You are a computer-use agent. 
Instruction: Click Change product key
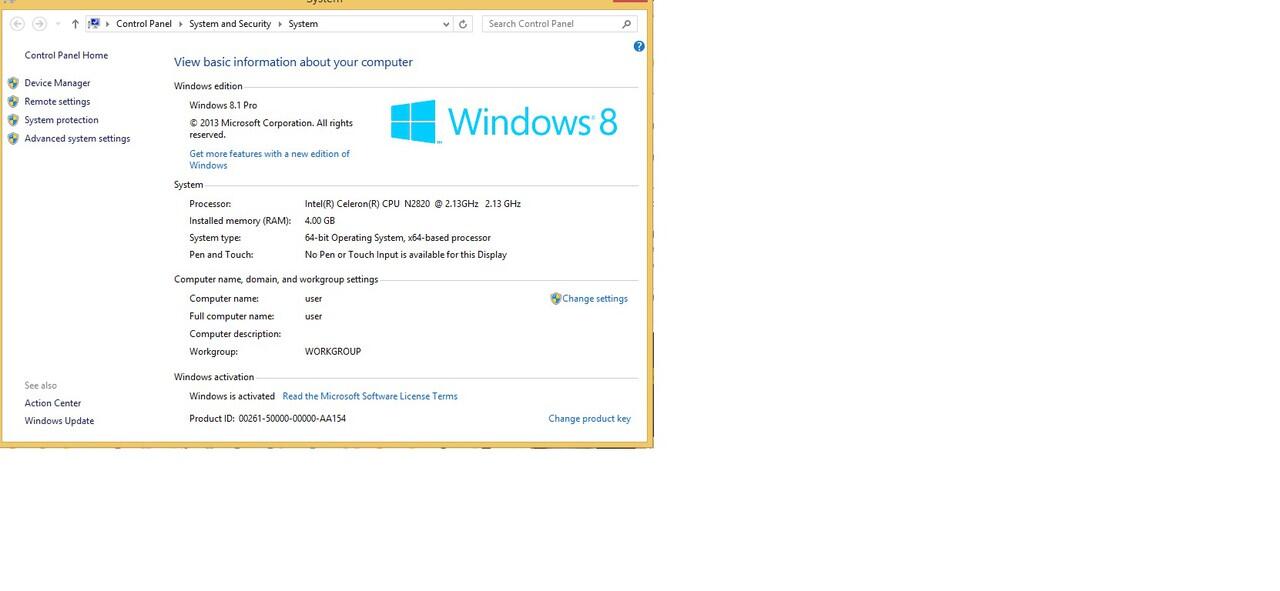pos(589,419)
